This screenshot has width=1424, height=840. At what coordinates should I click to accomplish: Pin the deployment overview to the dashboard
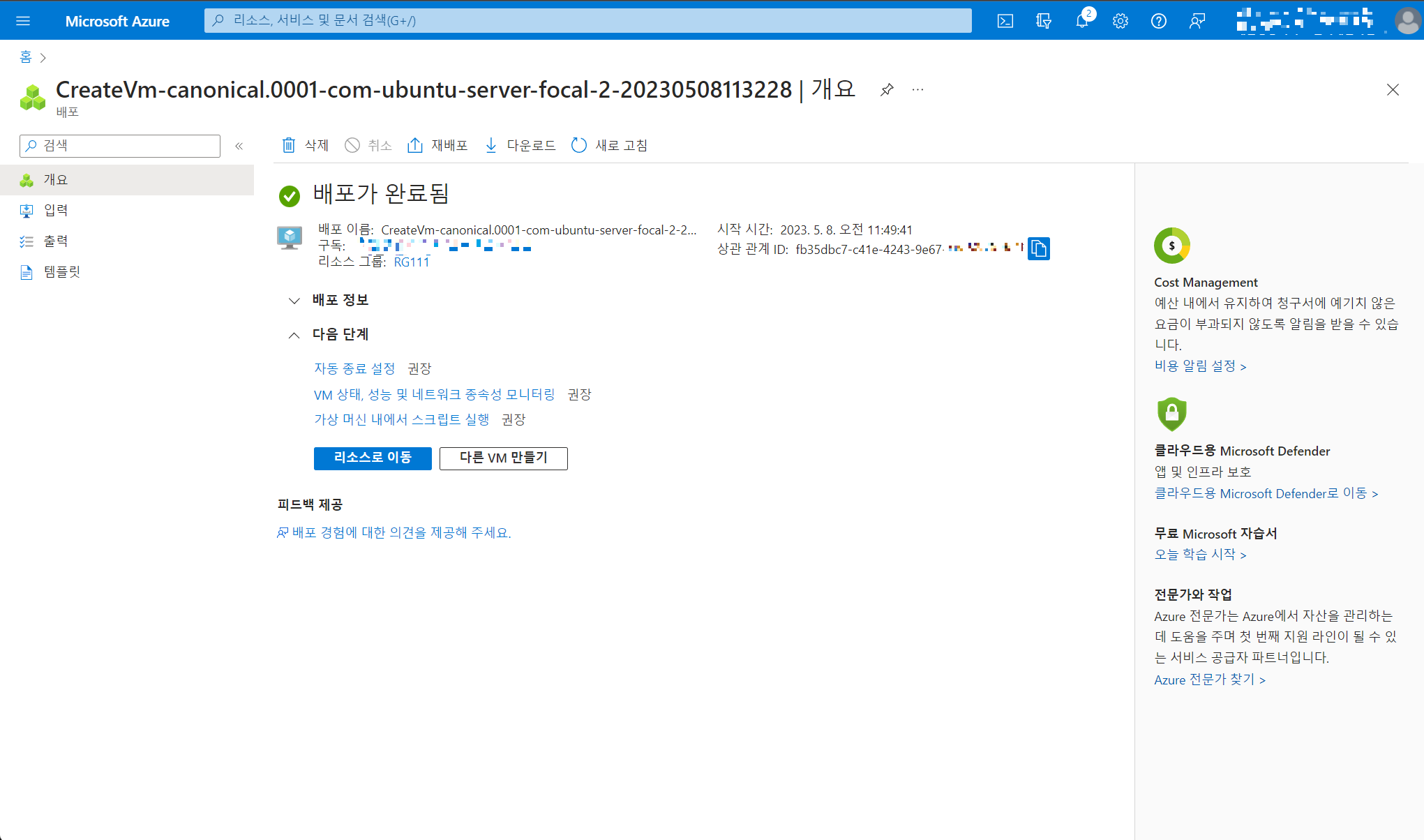887,90
